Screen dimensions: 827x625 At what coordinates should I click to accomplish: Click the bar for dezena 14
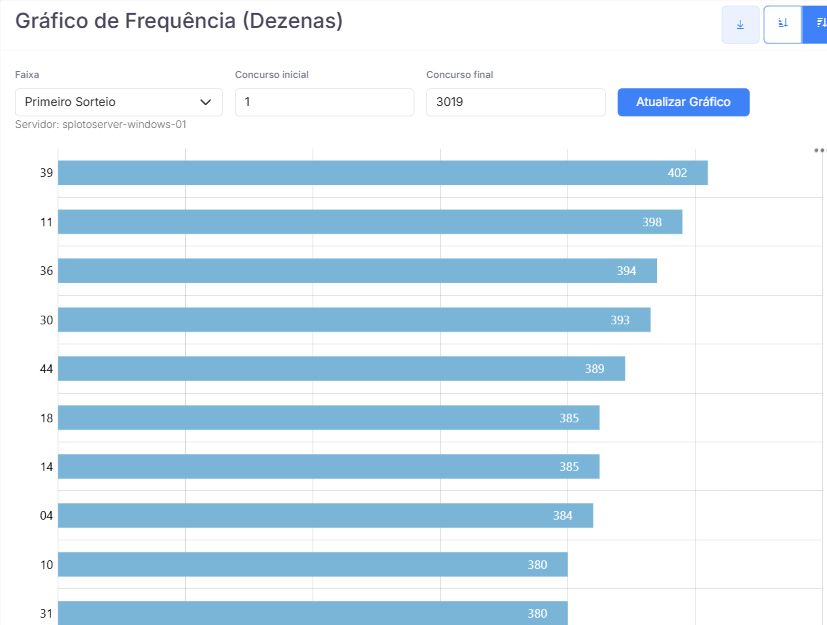pyautogui.click(x=329, y=466)
